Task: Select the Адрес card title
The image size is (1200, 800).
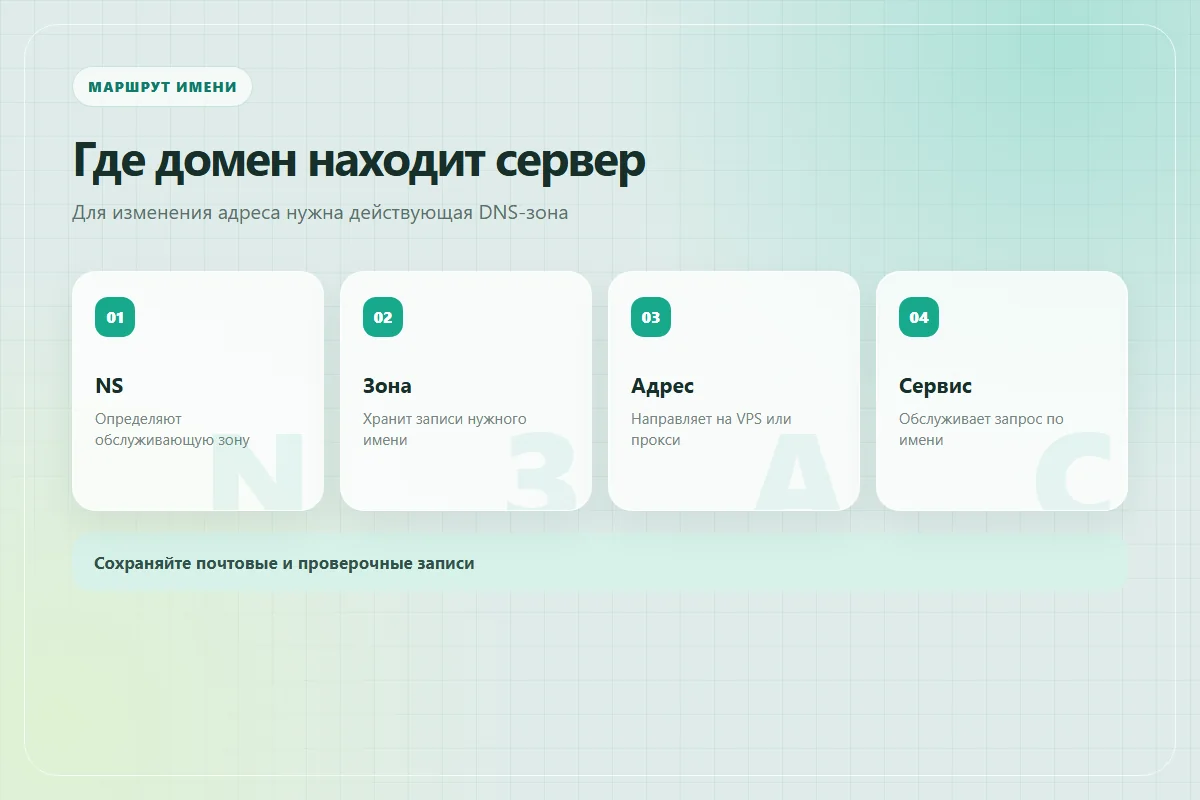Action: point(662,386)
